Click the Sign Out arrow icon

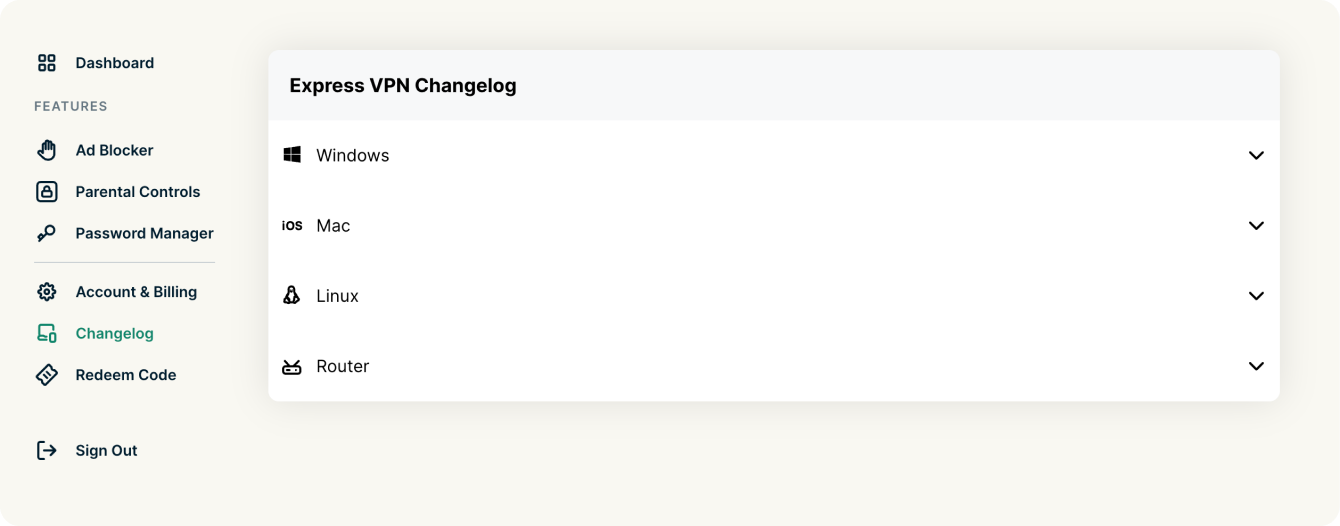pyautogui.click(x=47, y=451)
